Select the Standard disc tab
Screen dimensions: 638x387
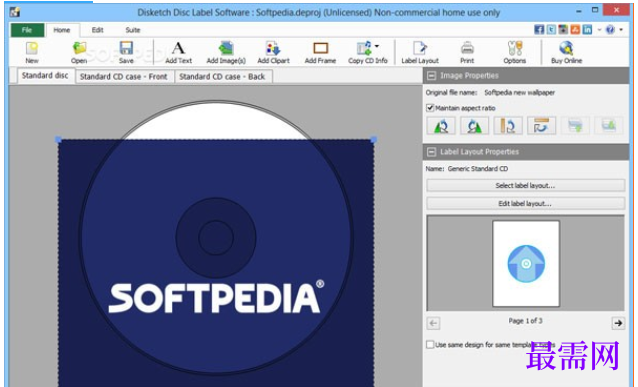coord(45,76)
